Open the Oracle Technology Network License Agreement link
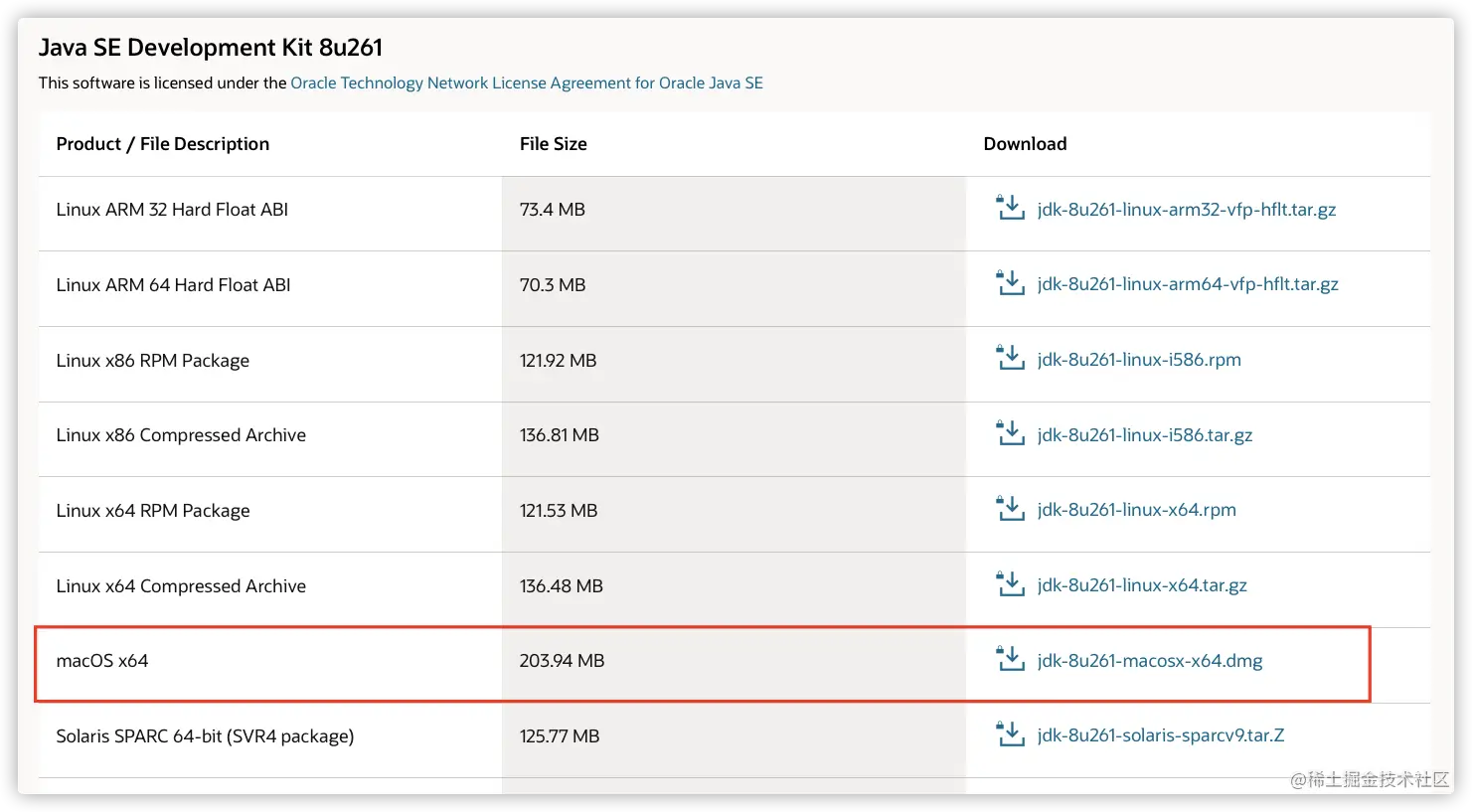 click(x=527, y=82)
